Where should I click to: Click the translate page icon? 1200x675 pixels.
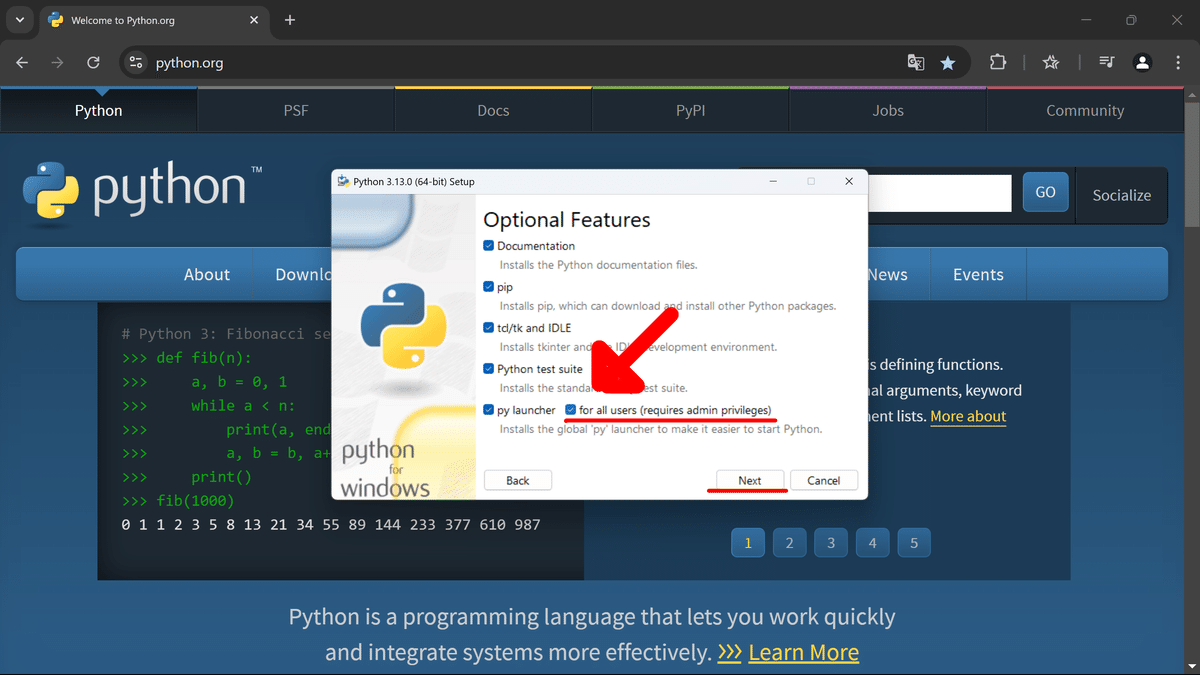[x=916, y=62]
